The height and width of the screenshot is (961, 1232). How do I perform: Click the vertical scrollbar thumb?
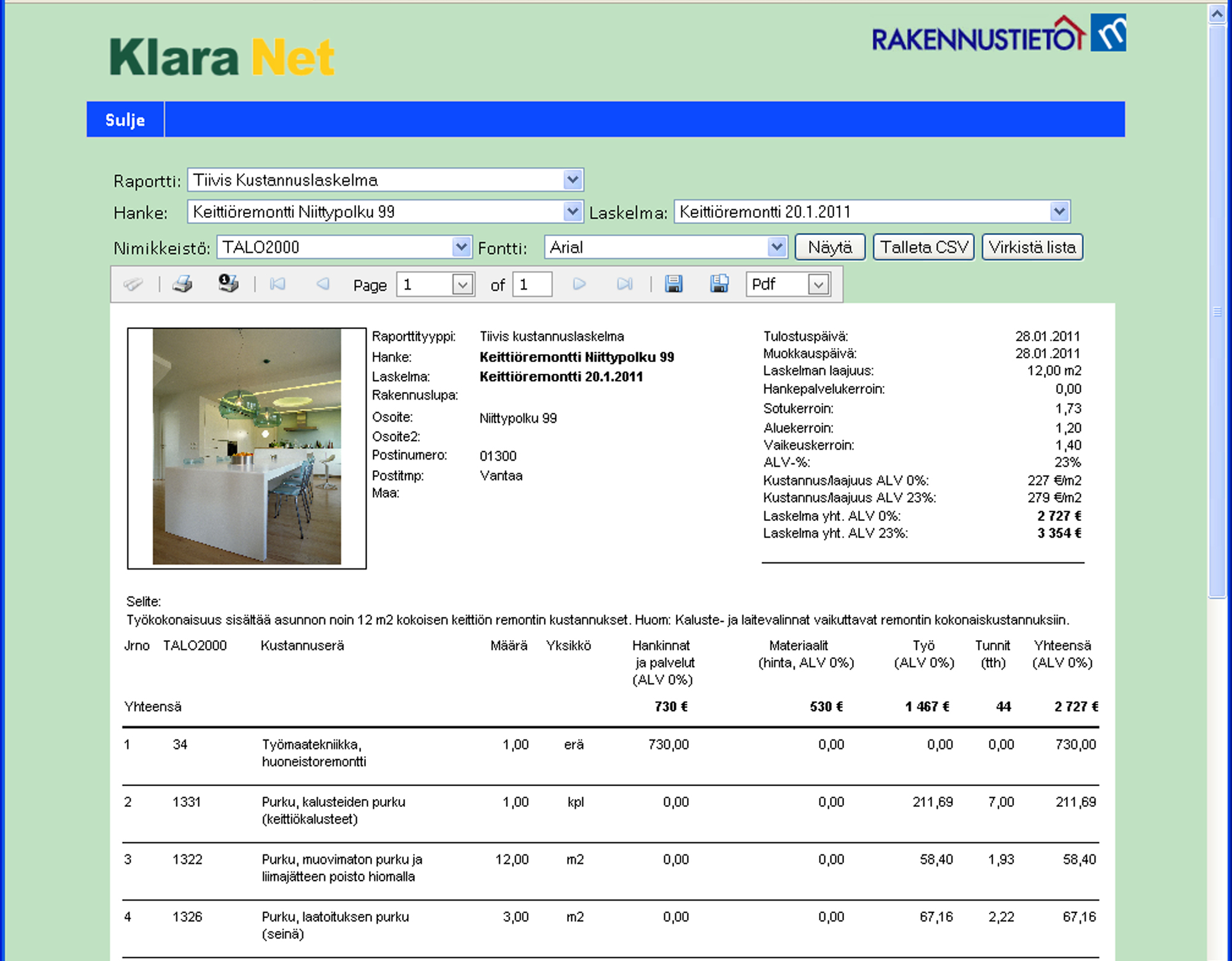pos(1217,311)
